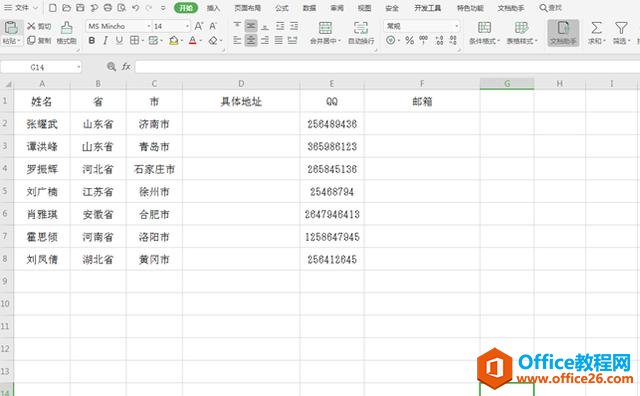The width and height of the screenshot is (640, 396).
Task: Click the Redo arrow icon
Action: pos(149,8)
